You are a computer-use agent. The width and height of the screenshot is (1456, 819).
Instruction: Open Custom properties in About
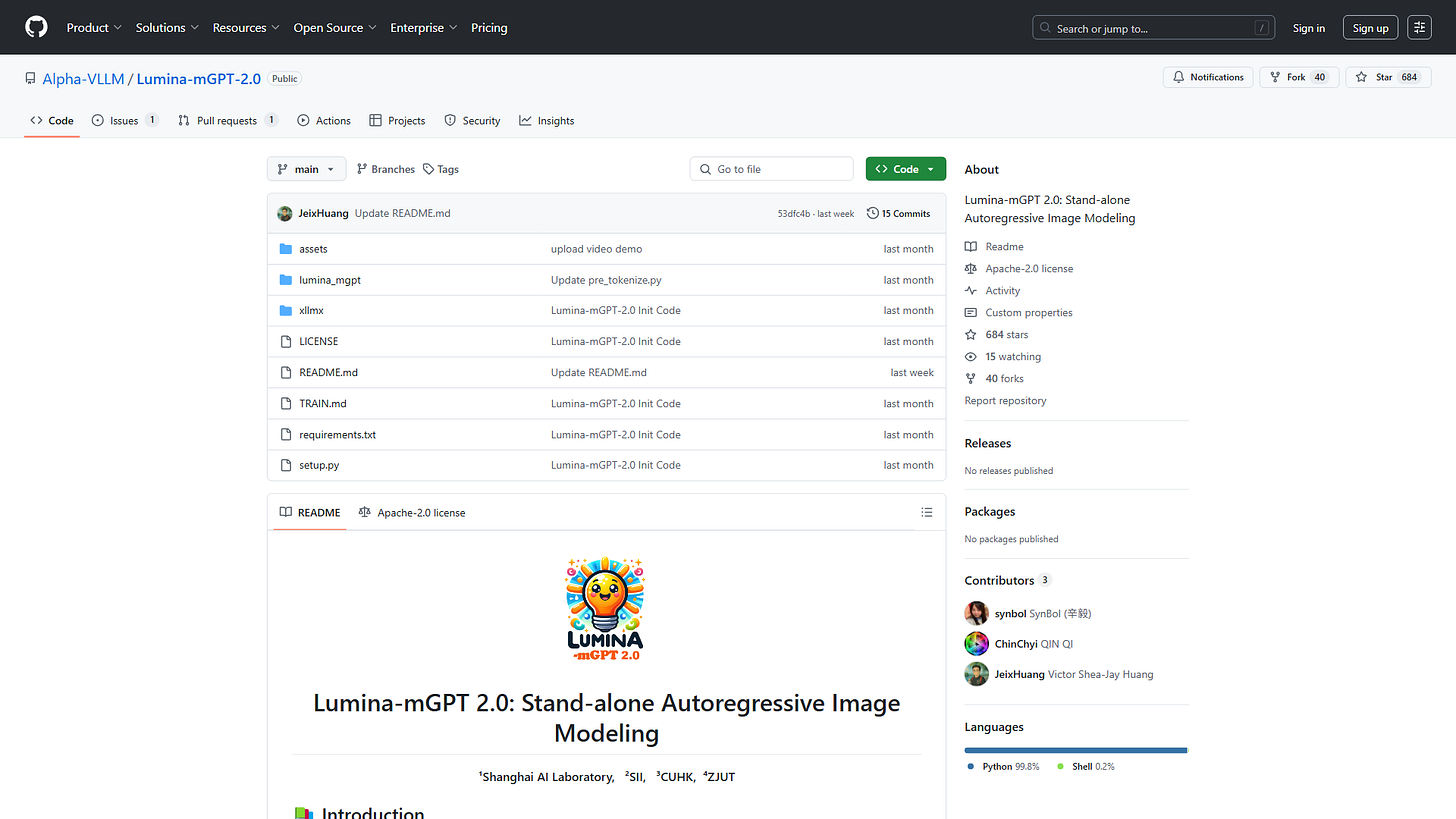pyautogui.click(x=1018, y=312)
